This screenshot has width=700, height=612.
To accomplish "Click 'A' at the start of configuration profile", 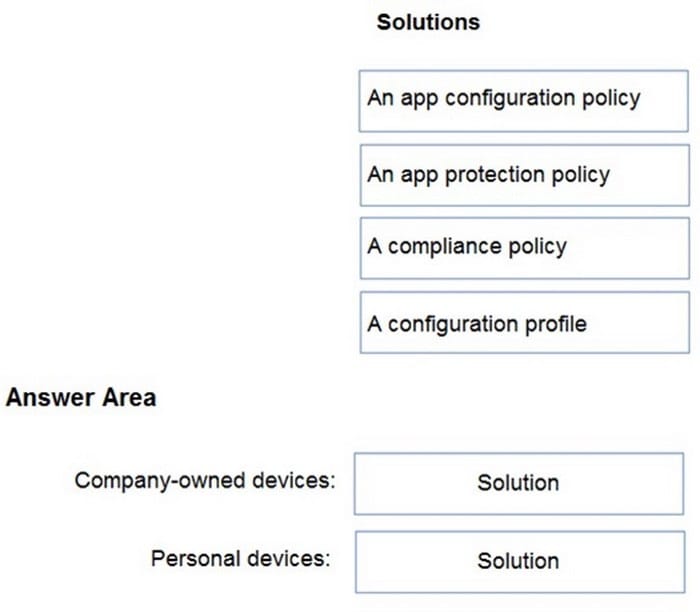I will point(375,324).
